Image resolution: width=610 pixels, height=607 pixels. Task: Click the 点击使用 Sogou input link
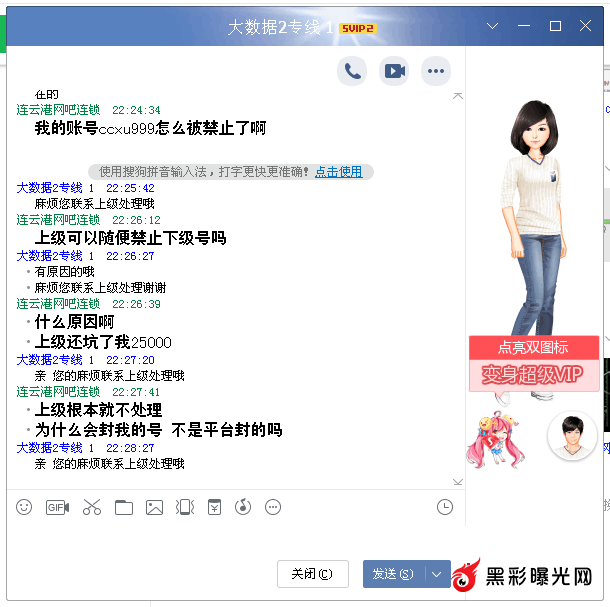tap(339, 172)
